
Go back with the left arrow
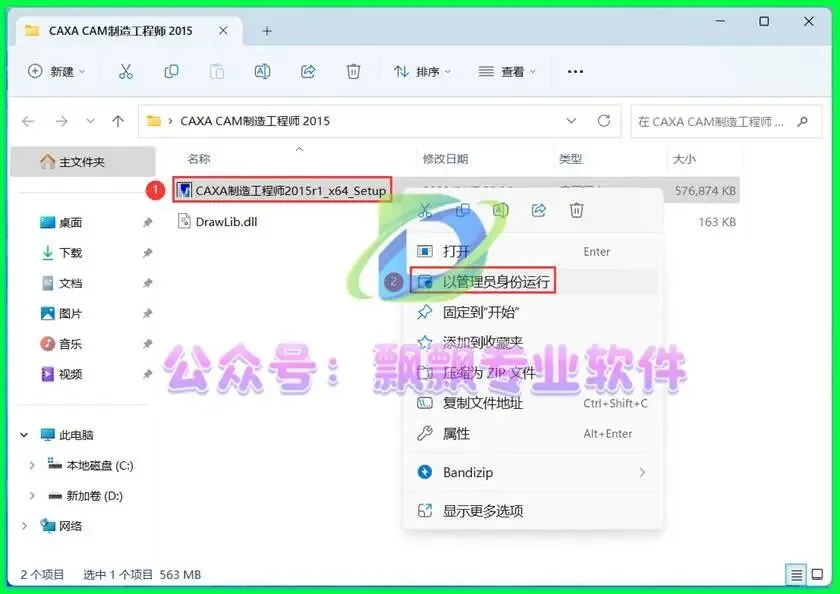coord(28,122)
